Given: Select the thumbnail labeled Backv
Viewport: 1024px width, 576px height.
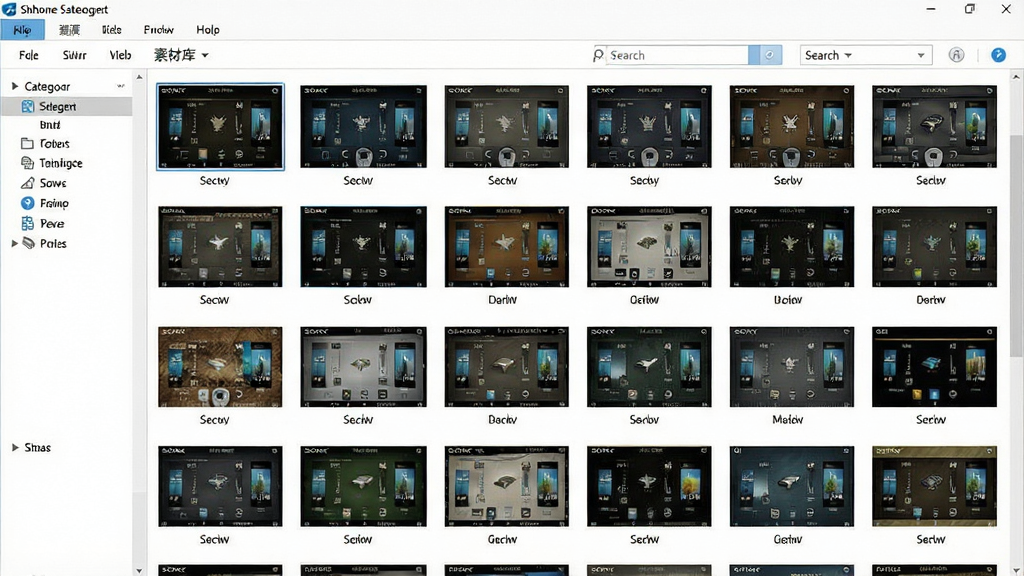Looking at the screenshot, I should tap(506, 367).
